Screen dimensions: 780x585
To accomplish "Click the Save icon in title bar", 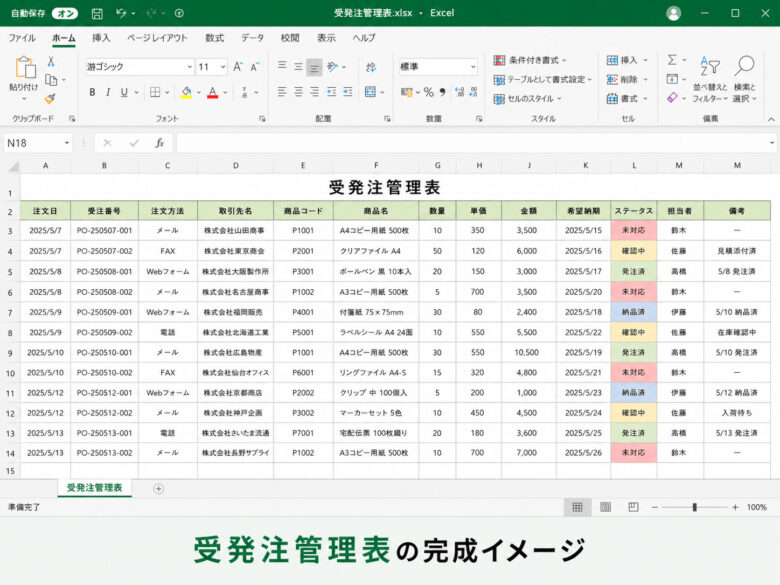I will pos(98,13).
